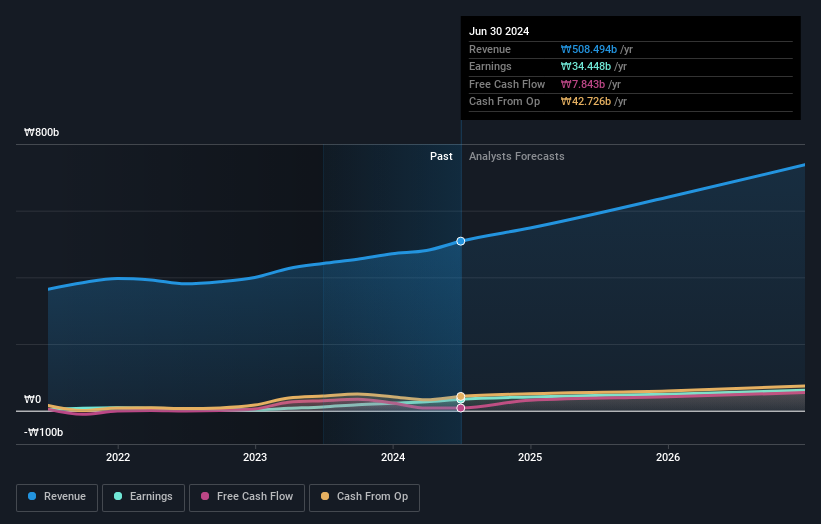821x524 pixels.
Task: Click the pink dot in Free Cash Flow legend
Action: [x=205, y=496]
